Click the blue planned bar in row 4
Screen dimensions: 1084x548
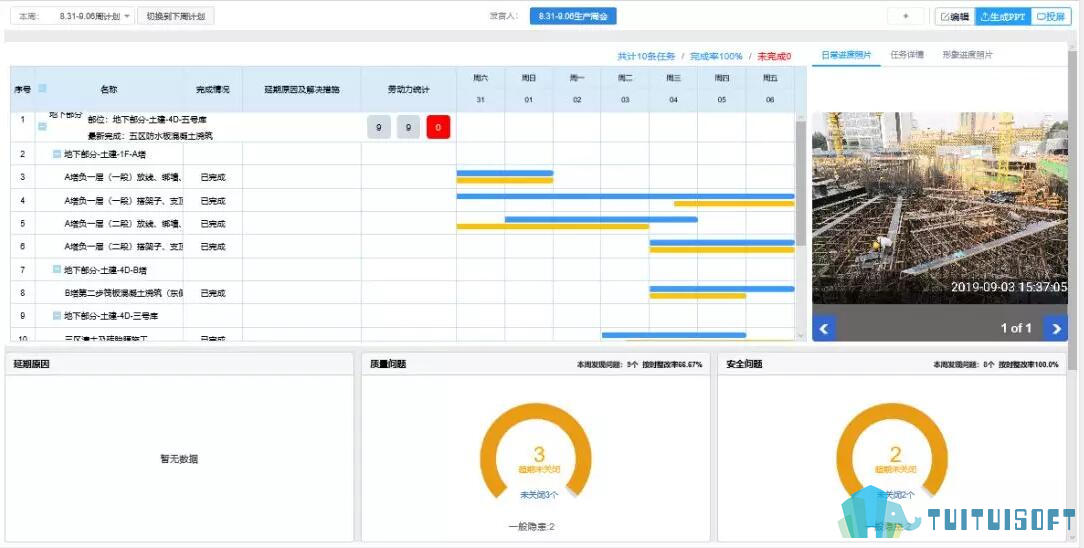pos(626,196)
